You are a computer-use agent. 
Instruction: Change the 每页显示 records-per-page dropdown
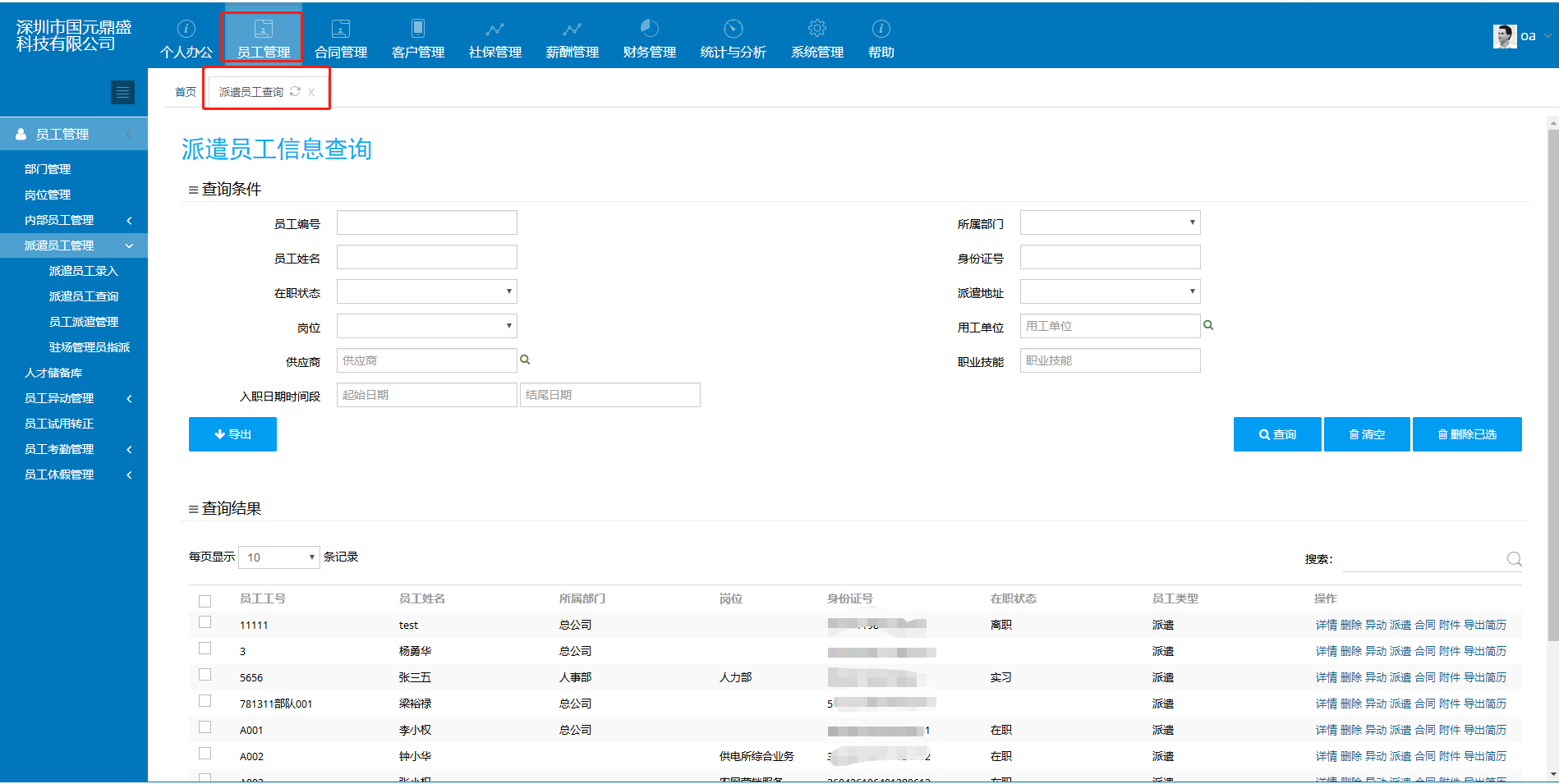click(x=278, y=557)
